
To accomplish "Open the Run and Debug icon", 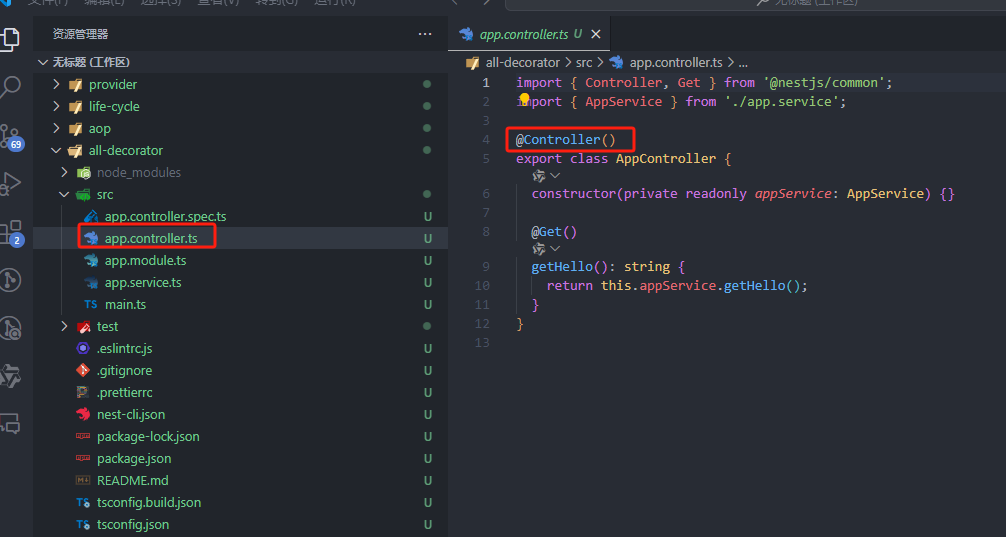I will (10, 183).
